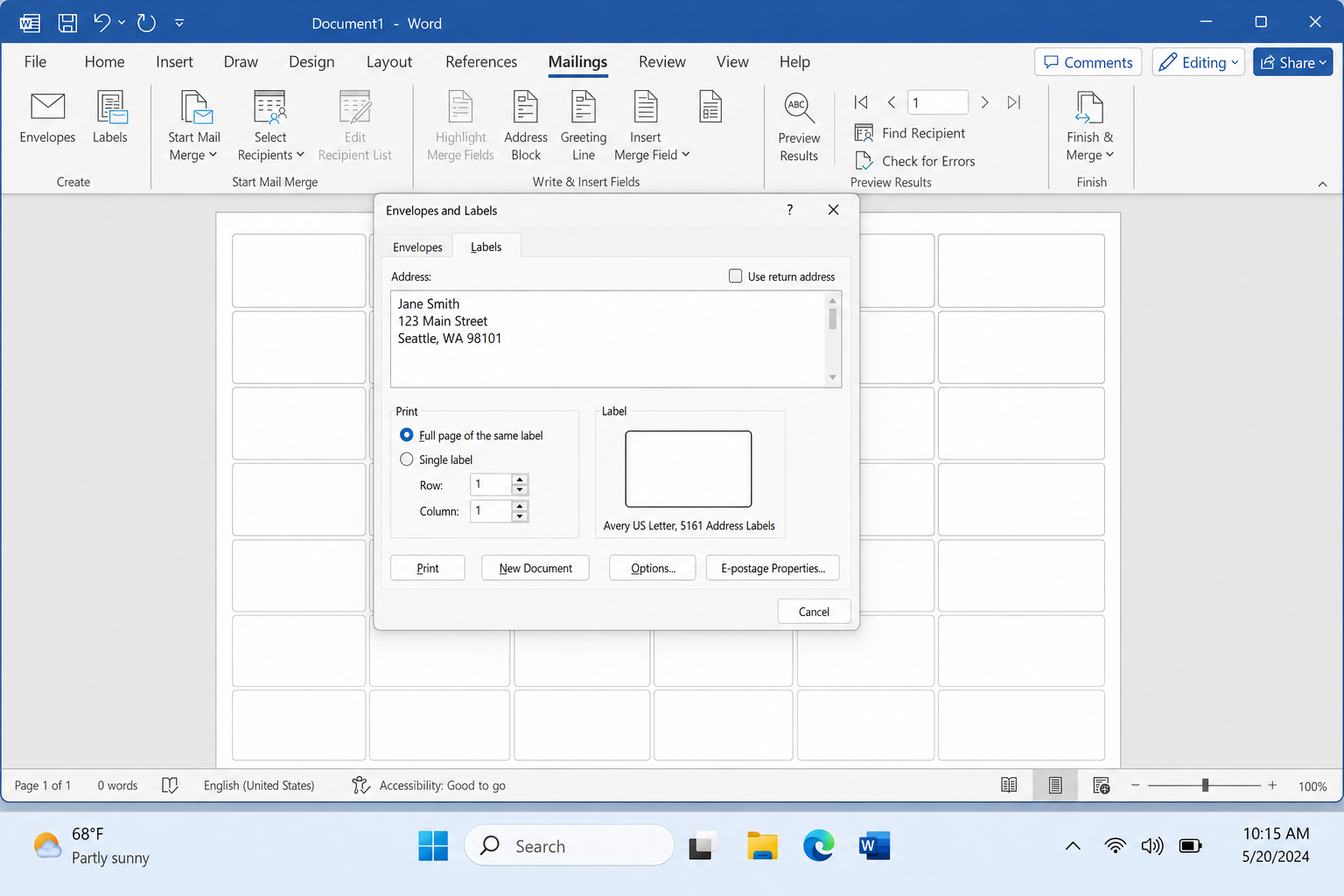Click spelling and proofing status icon

click(x=170, y=786)
